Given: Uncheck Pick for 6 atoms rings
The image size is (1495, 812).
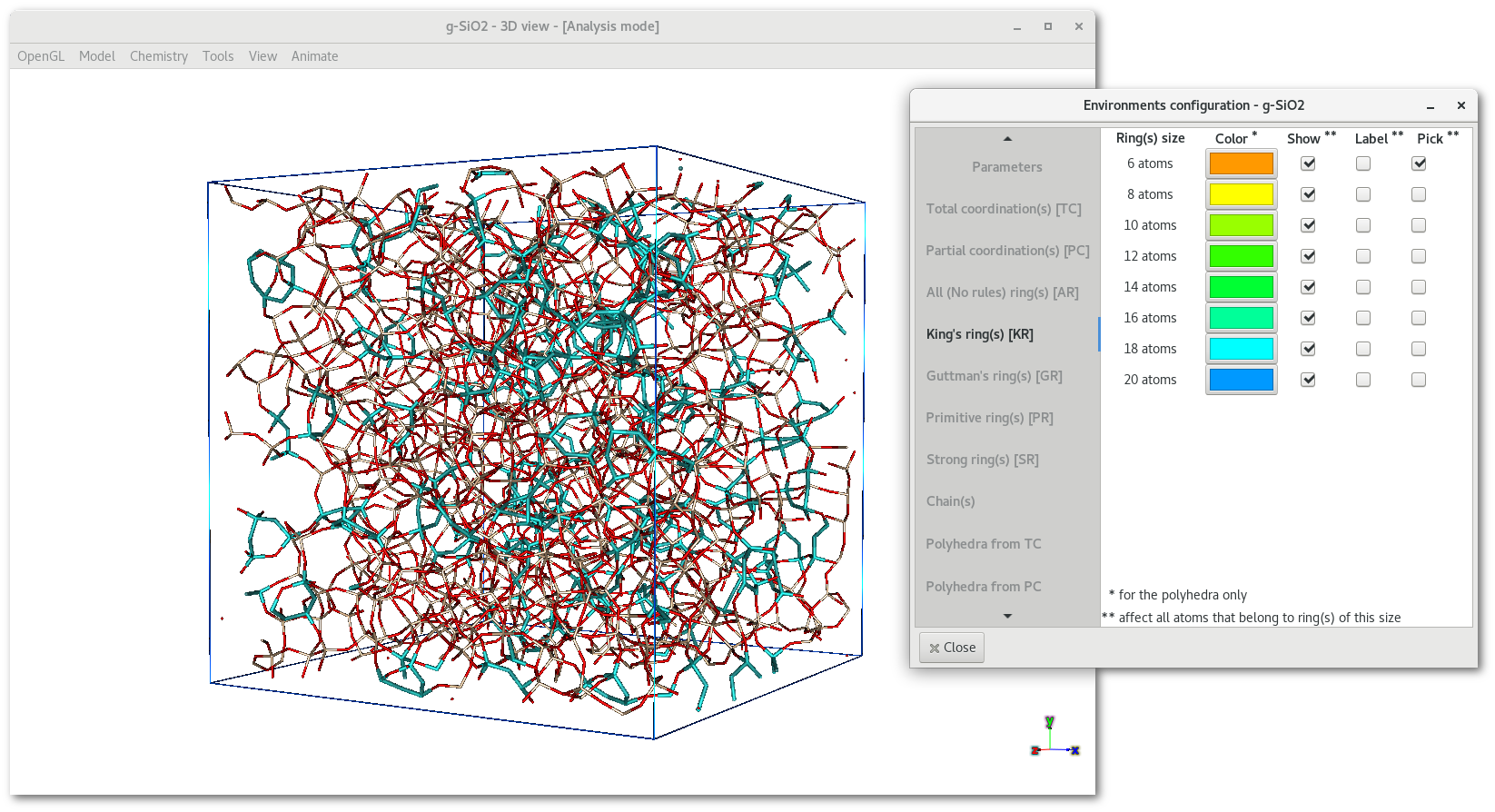Looking at the screenshot, I should [1419, 163].
